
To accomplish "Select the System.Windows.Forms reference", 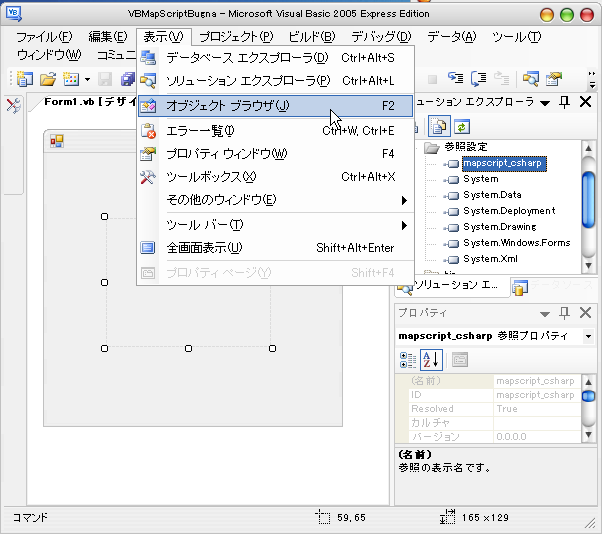I will 516,243.
